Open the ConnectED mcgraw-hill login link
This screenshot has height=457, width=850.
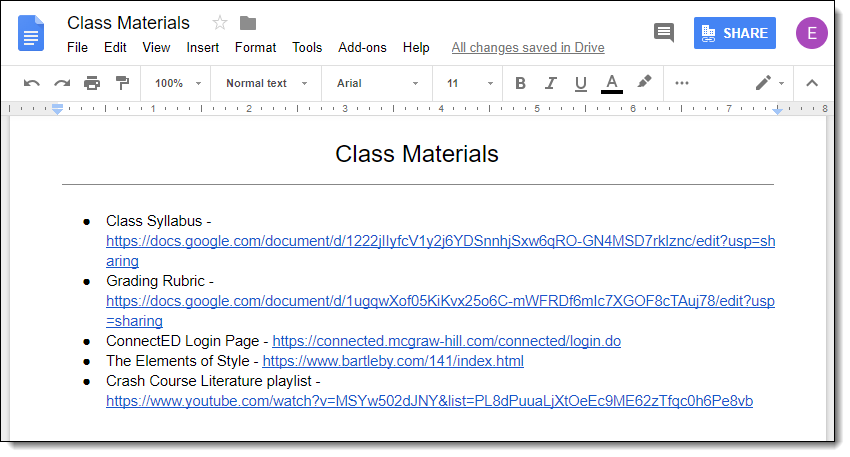[x=446, y=341]
